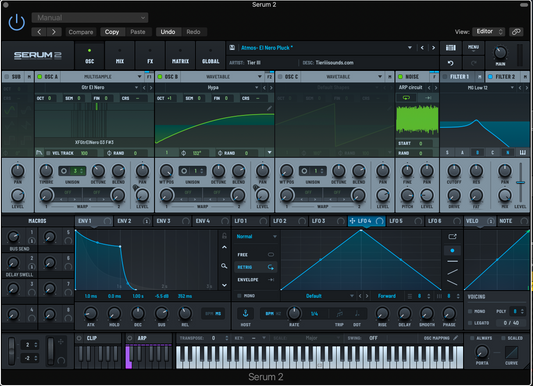The height and width of the screenshot is (386, 533).
Task: Select ENVELOPE LFO mode
Action: click(x=255, y=280)
